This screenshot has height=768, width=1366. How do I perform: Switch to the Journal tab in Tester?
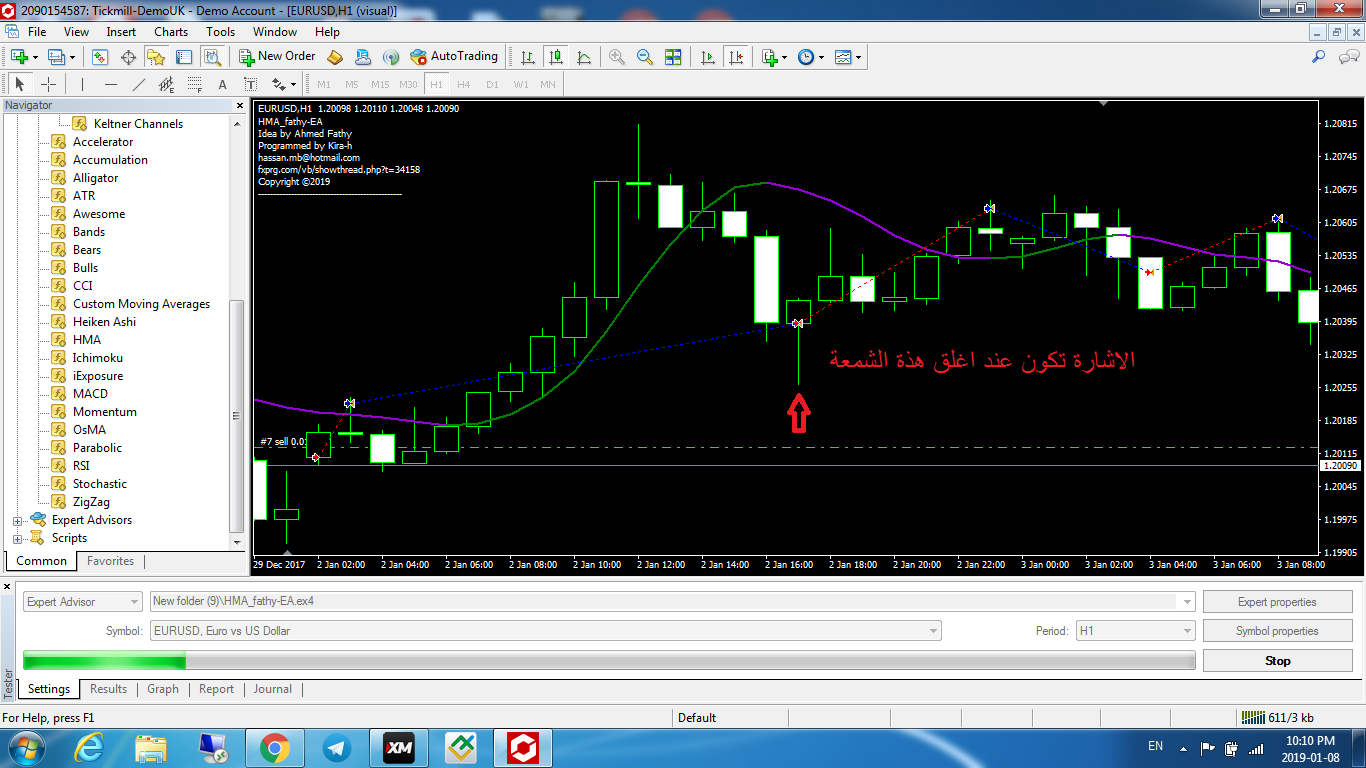click(272, 689)
